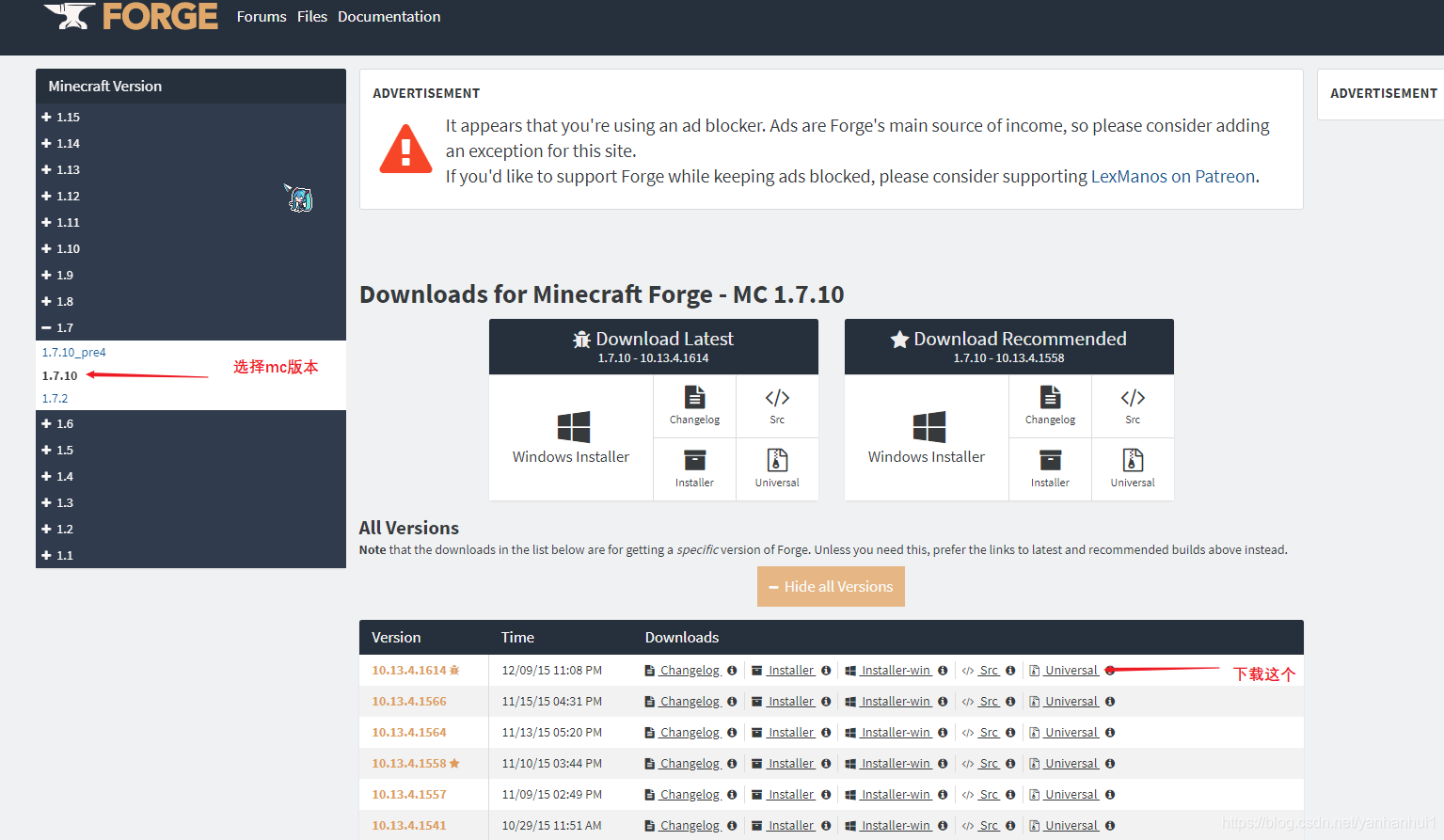Select version 1.7.10_pre4
Image resolution: width=1444 pixels, height=840 pixels.
tap(73, 353)
